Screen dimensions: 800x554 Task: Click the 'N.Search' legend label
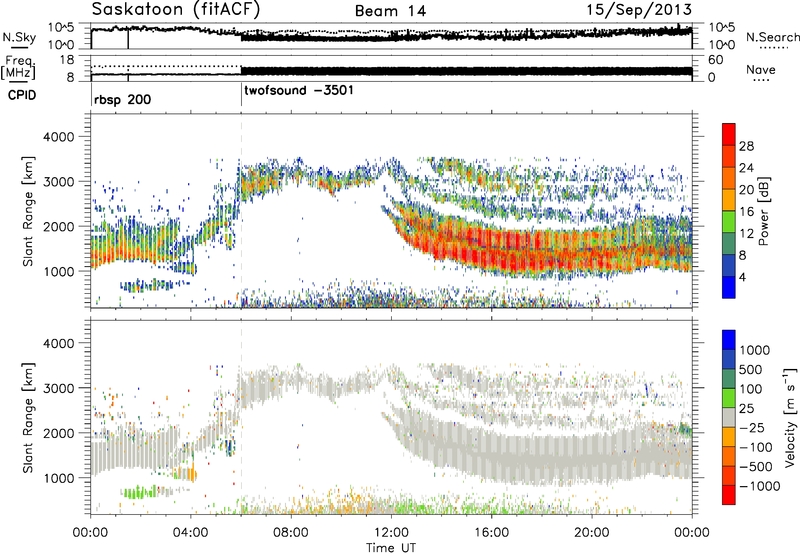pos(773,37)
